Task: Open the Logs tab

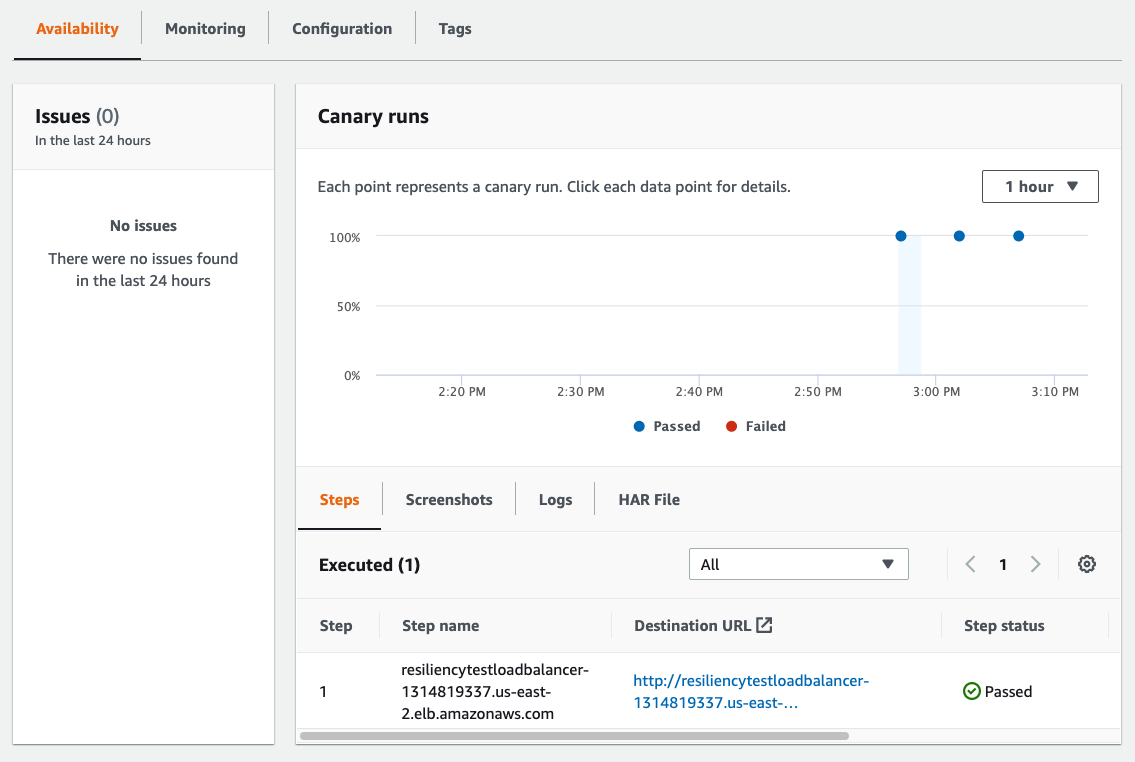Action: (x=555, y=499)
